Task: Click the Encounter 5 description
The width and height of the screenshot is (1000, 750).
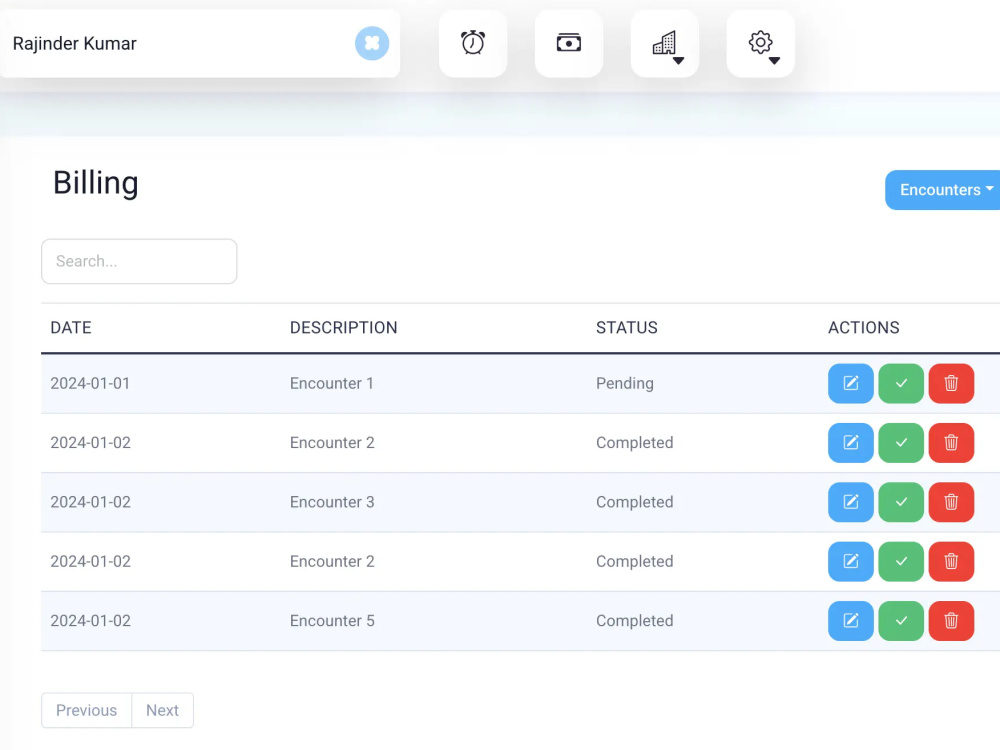Action: click(332, 621)
